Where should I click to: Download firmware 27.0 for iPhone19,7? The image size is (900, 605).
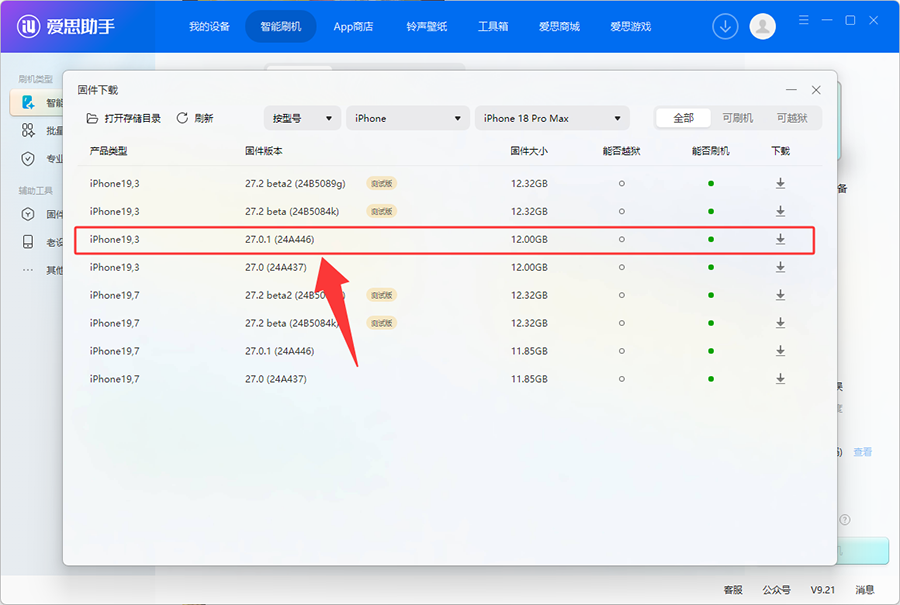point(780,379)
